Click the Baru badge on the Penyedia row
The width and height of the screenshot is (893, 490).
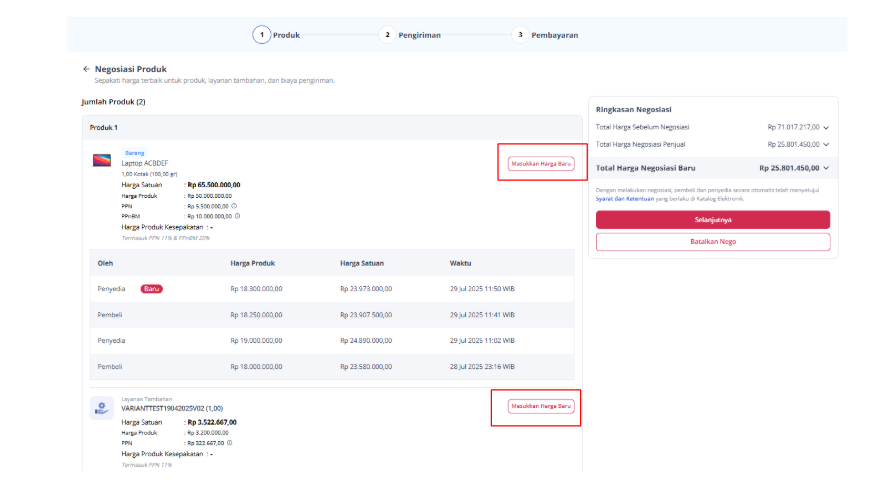coord(151,289)
